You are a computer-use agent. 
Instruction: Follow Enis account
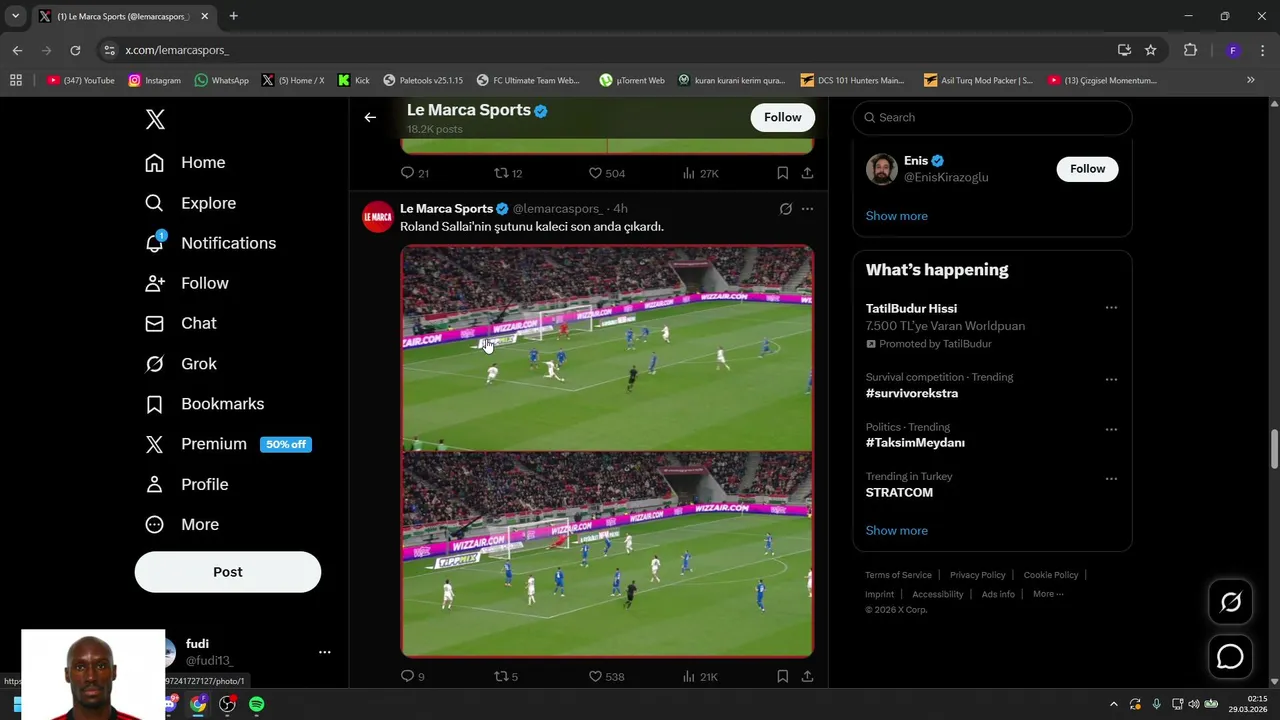pyautogui.click(x=1087, y=169)
